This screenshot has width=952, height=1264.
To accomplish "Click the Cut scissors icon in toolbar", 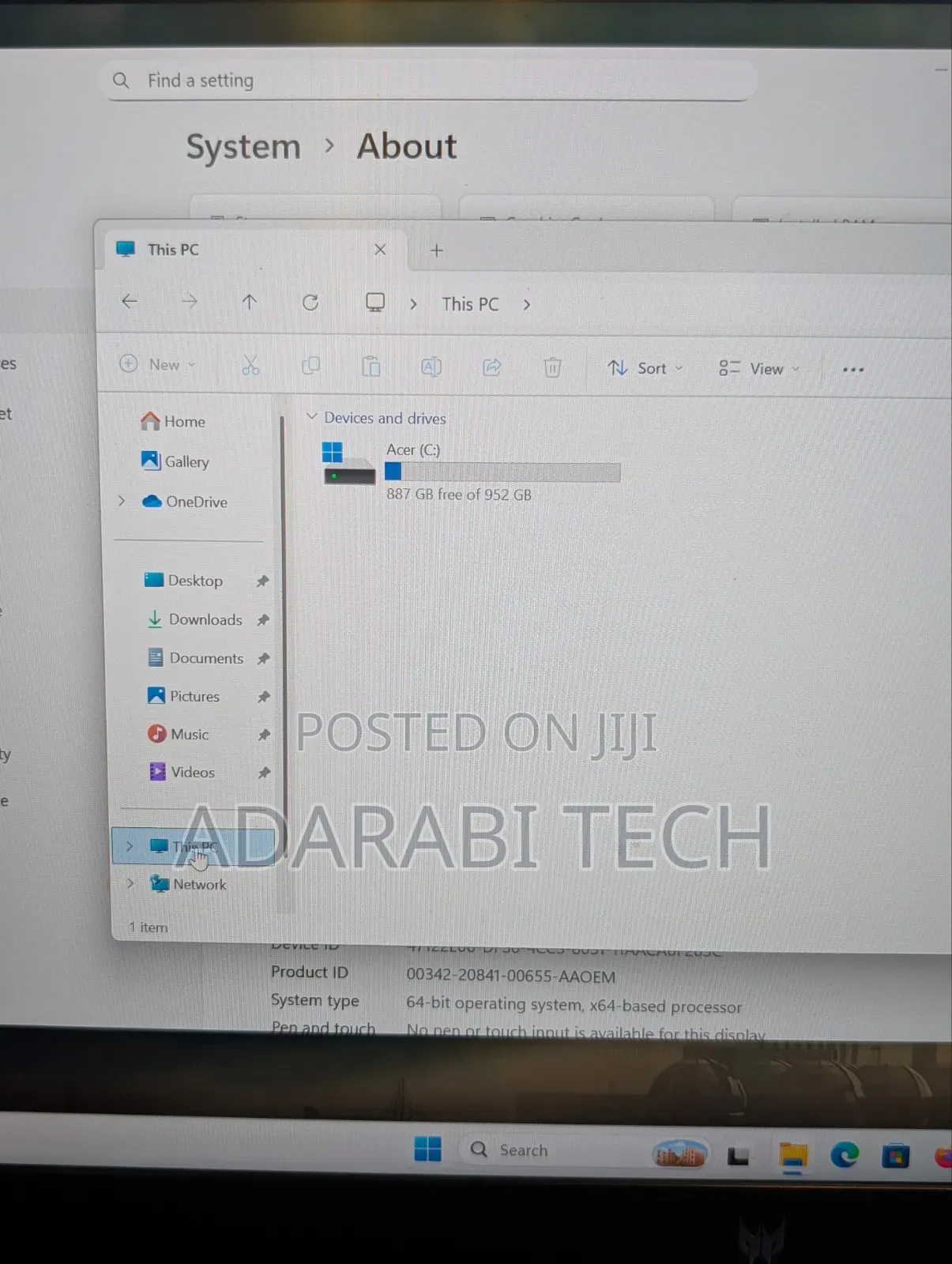I will [250, 366].
